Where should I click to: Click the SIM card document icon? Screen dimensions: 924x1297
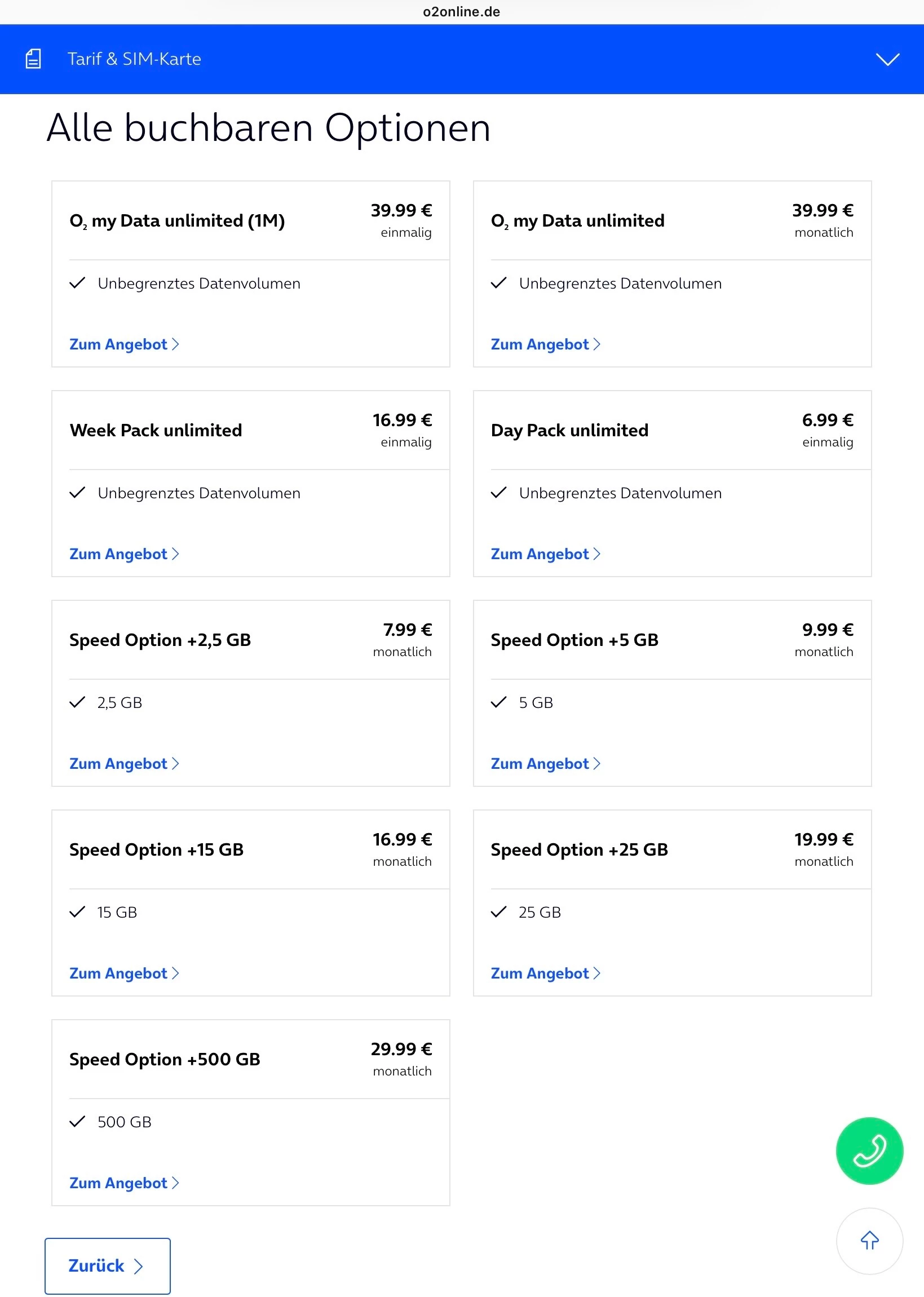tap(34, 59)
